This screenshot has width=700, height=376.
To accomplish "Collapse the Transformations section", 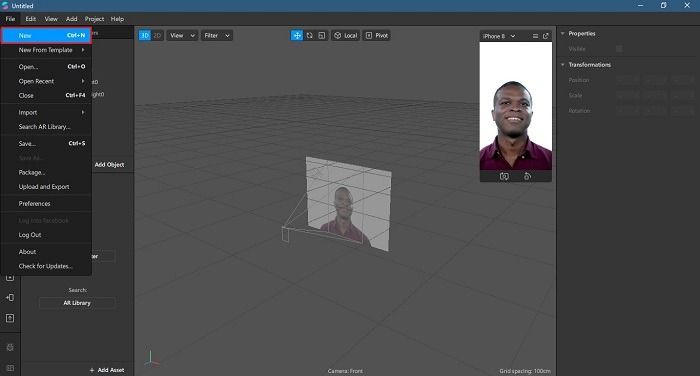I will click(x=562, y=65).
